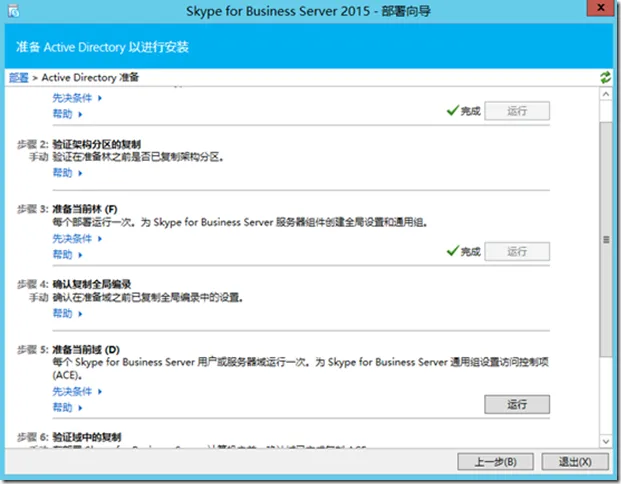Select step 3 title 准备当前林 (F)
The image size is (621, 484).
coord(85,209)
